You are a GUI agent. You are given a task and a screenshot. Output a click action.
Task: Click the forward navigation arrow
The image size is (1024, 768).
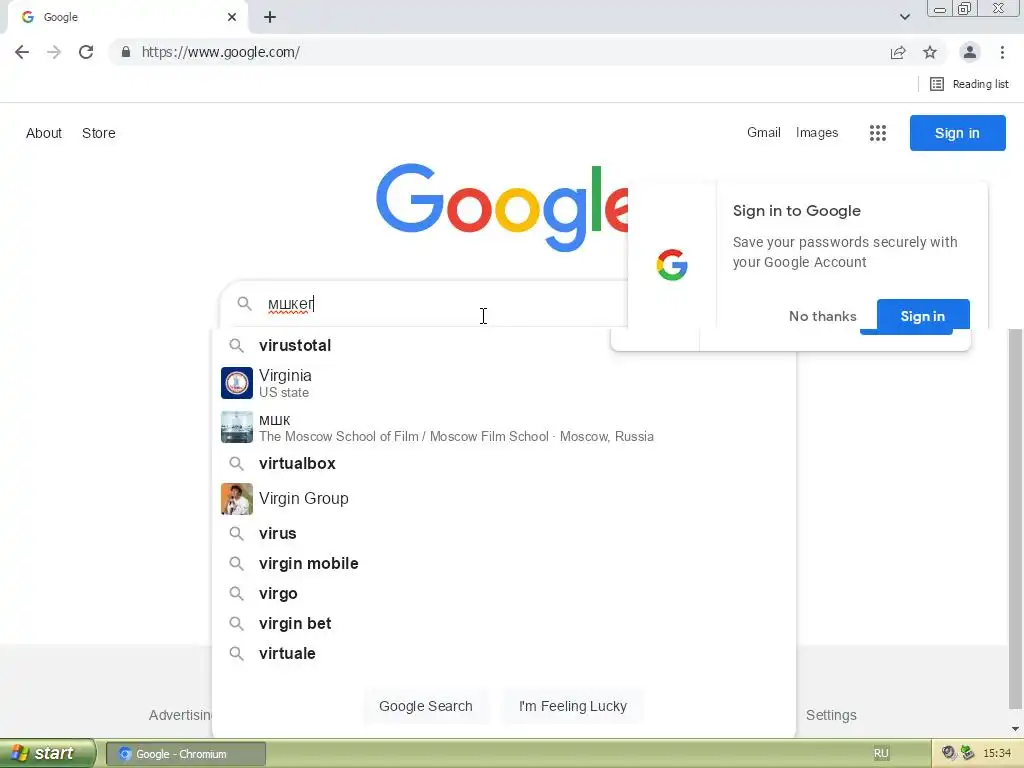(54, 52)
